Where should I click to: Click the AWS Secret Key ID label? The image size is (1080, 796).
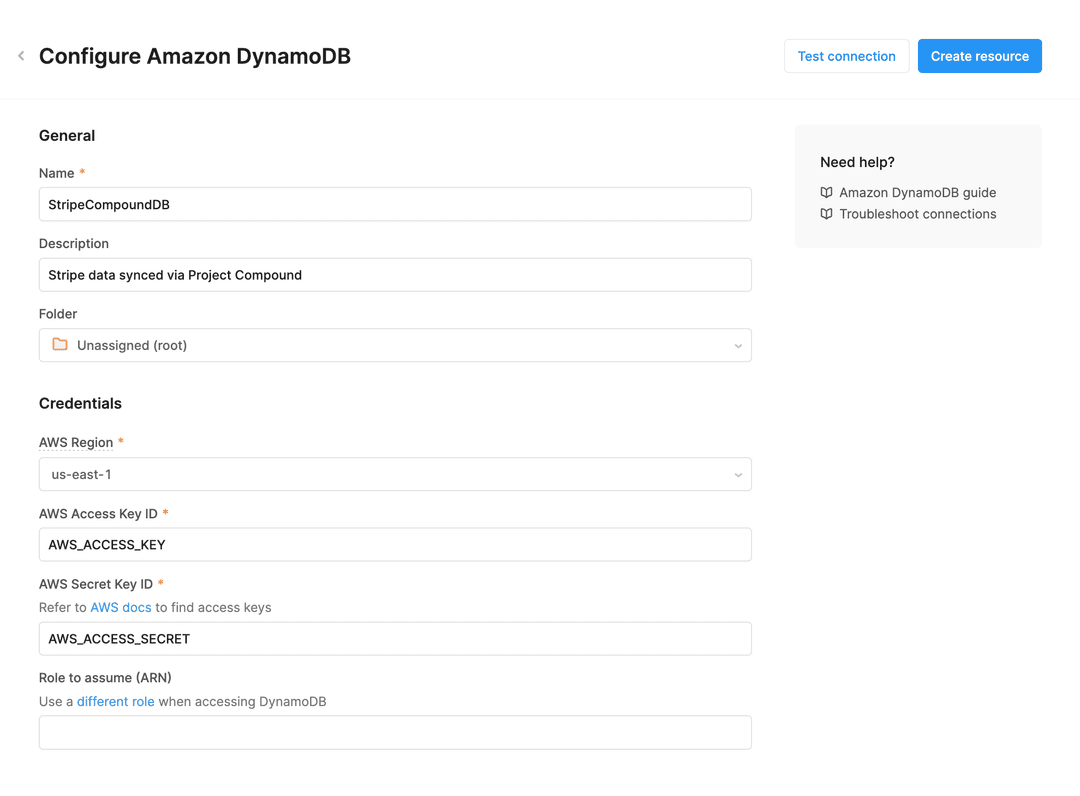pos(96,584)
